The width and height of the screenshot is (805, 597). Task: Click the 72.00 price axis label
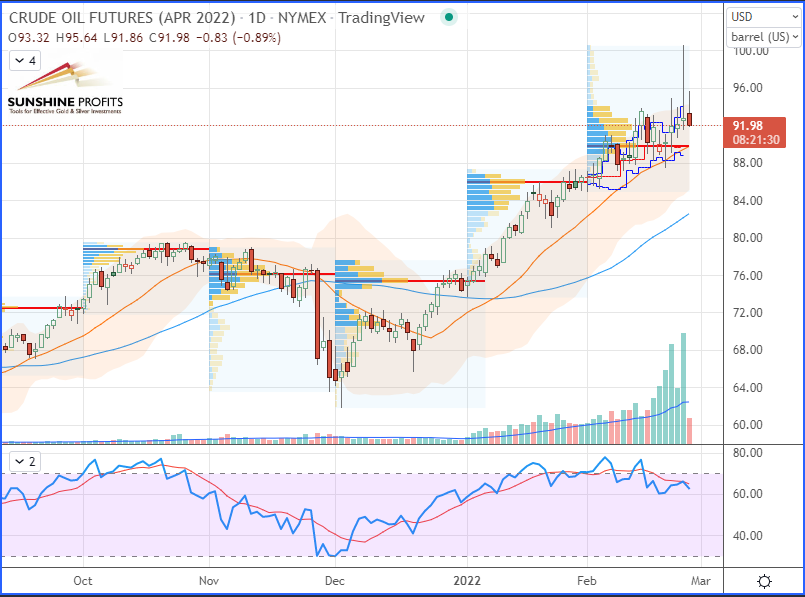pos(748,313)
